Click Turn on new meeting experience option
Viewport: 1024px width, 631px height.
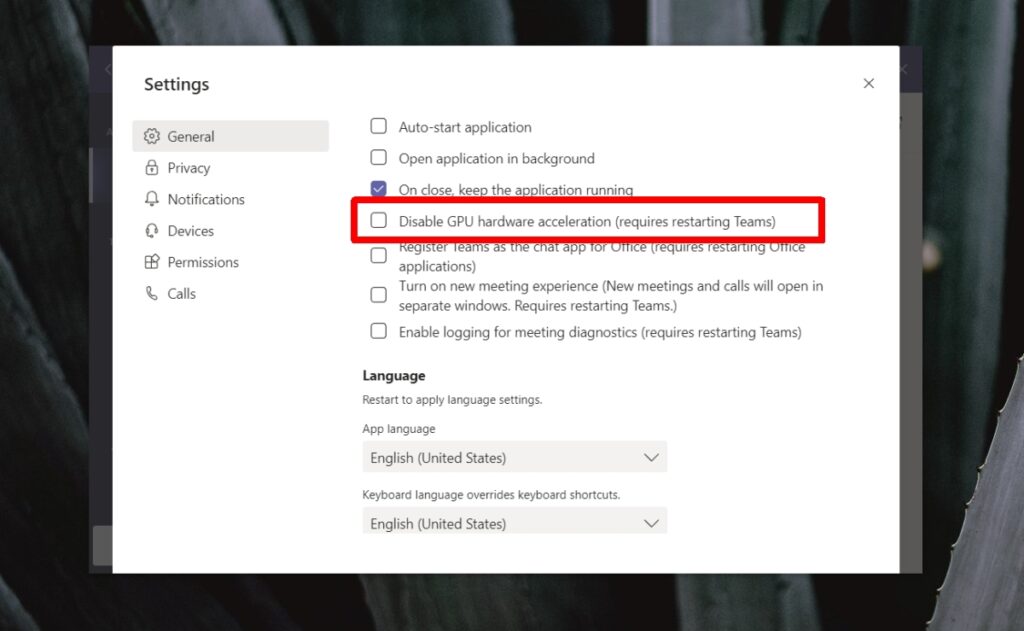point(379,294)
